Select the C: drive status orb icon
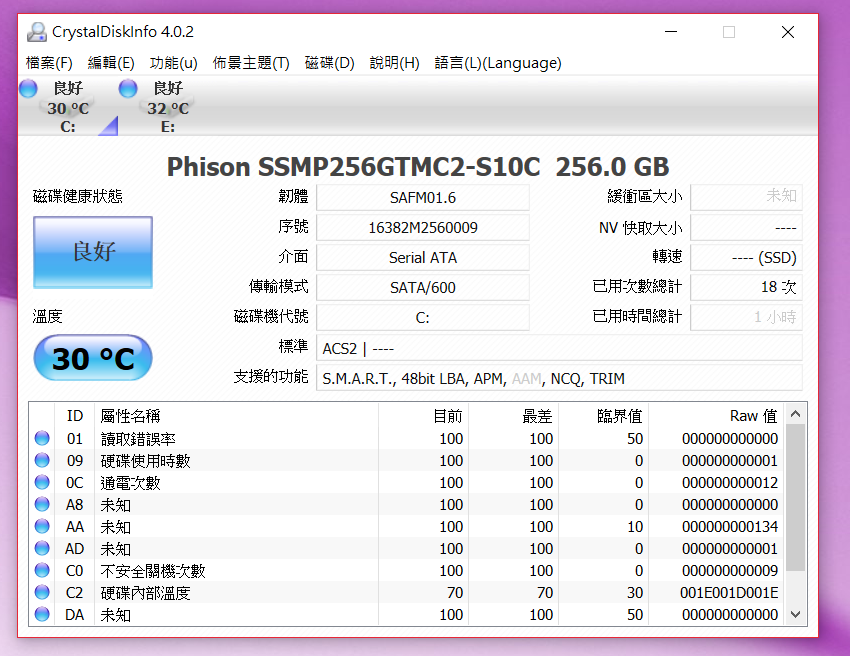Image resolution: width=850 pixels, height=656 pixels. pos(28,88)
